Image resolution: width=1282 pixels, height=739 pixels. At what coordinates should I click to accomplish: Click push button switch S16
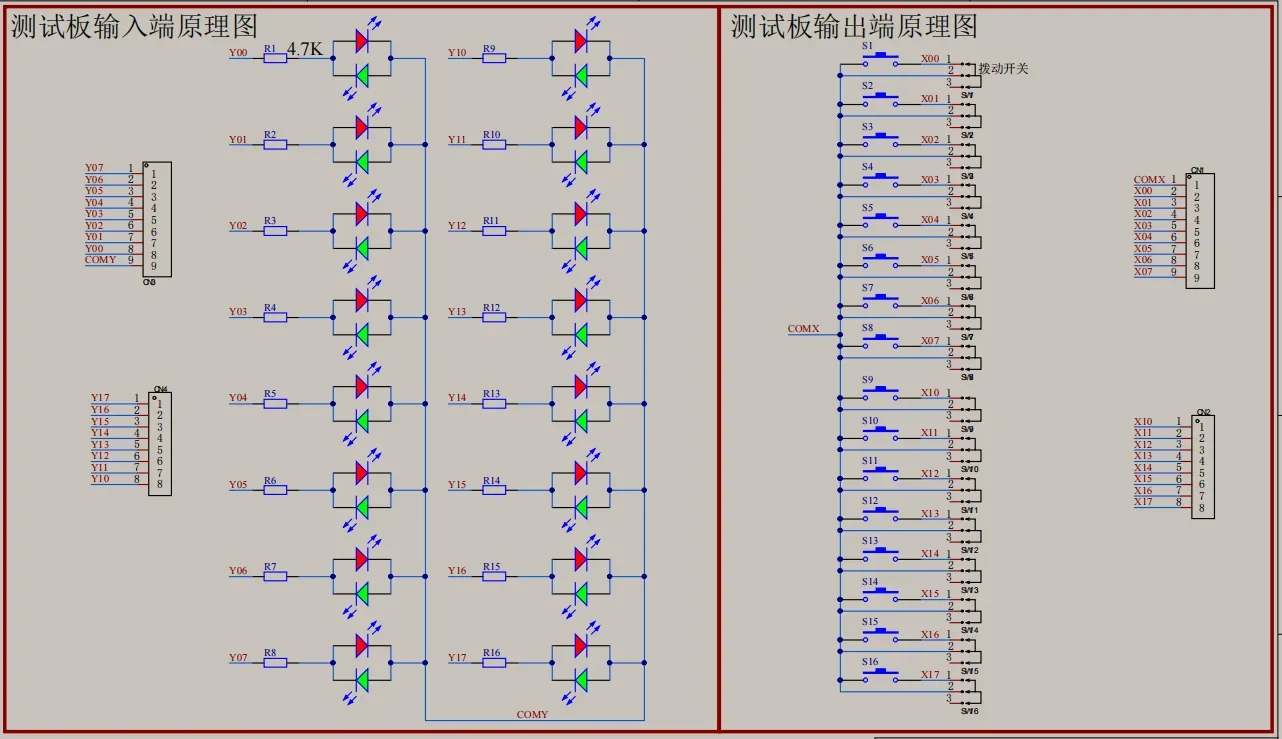(x=881, y=673)
